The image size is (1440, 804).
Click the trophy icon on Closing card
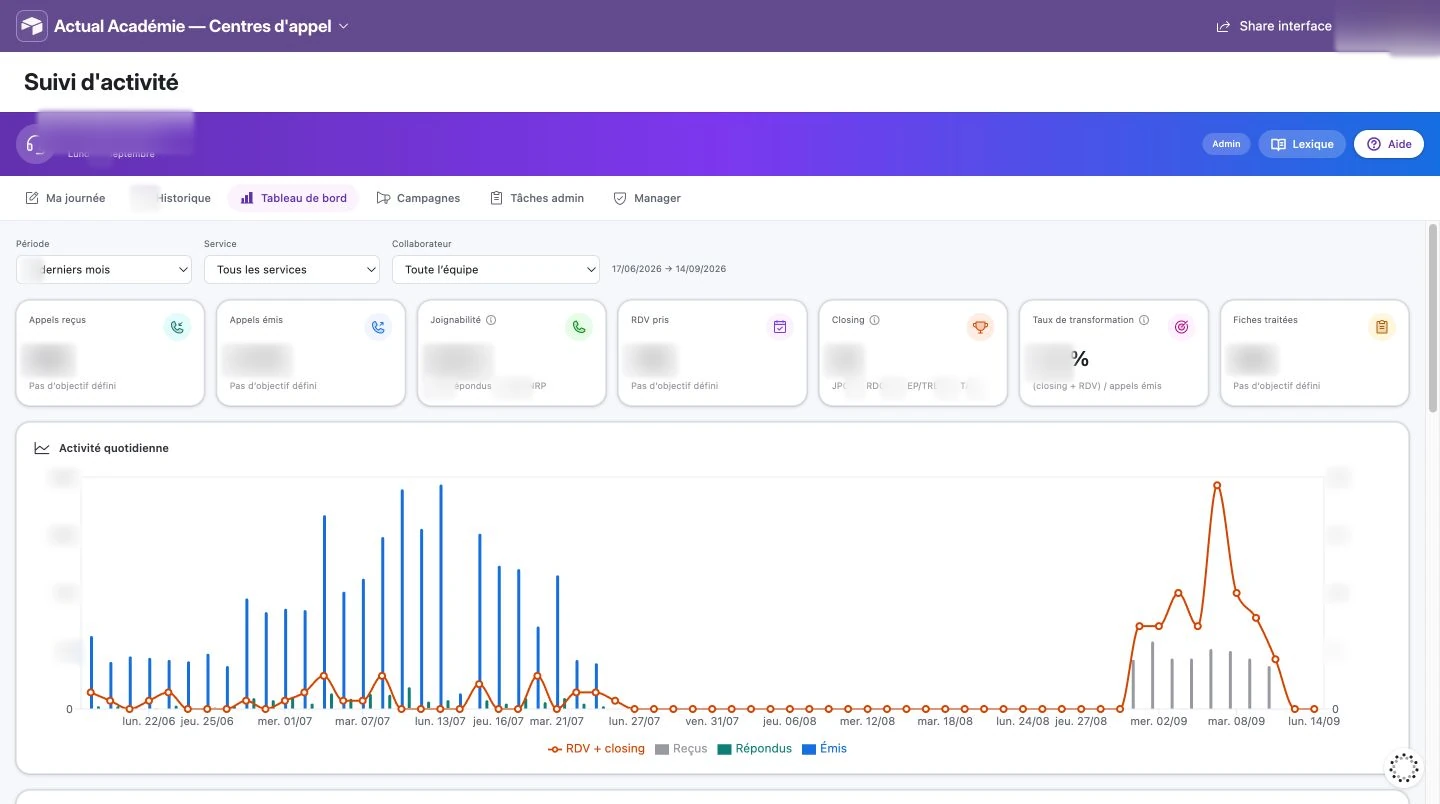pos(980,327)
